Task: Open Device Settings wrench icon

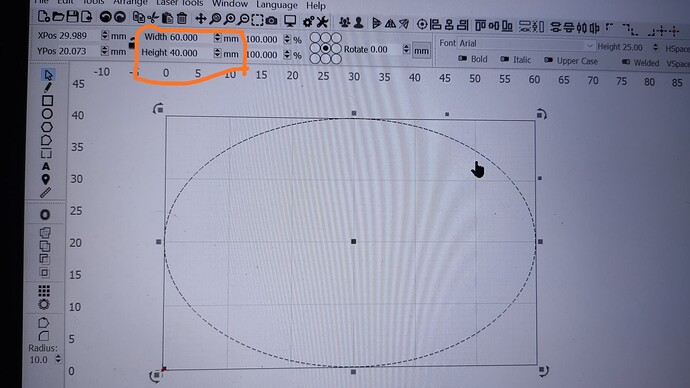Action: tap(323, 22)
